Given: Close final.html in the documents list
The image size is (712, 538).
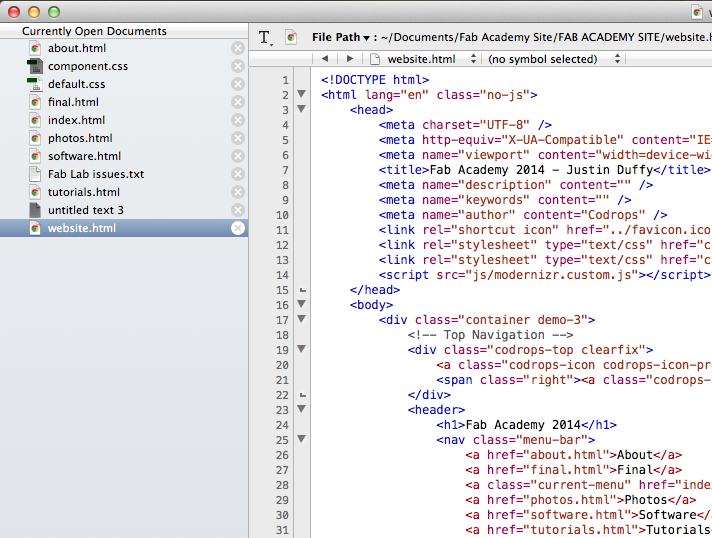Looking at the screenshot, I should pos(237,102).
